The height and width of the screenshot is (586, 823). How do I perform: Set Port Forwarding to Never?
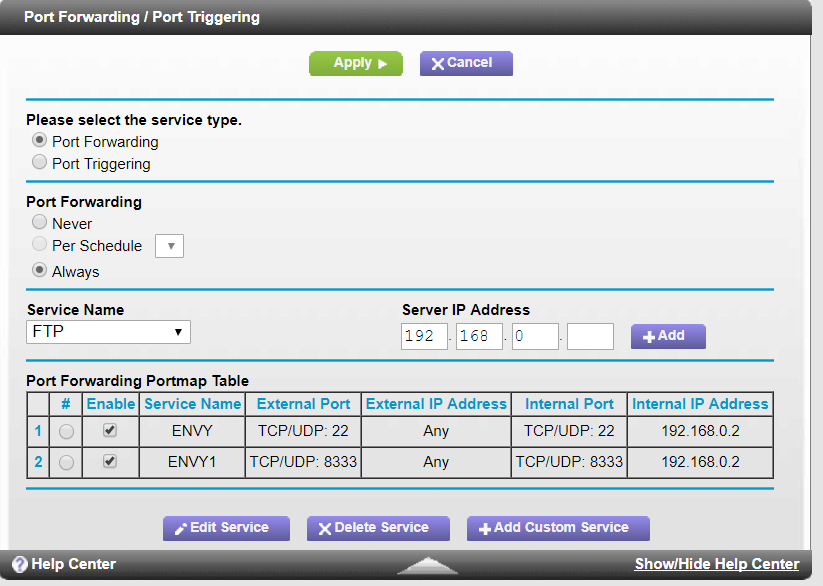(39, 222)
